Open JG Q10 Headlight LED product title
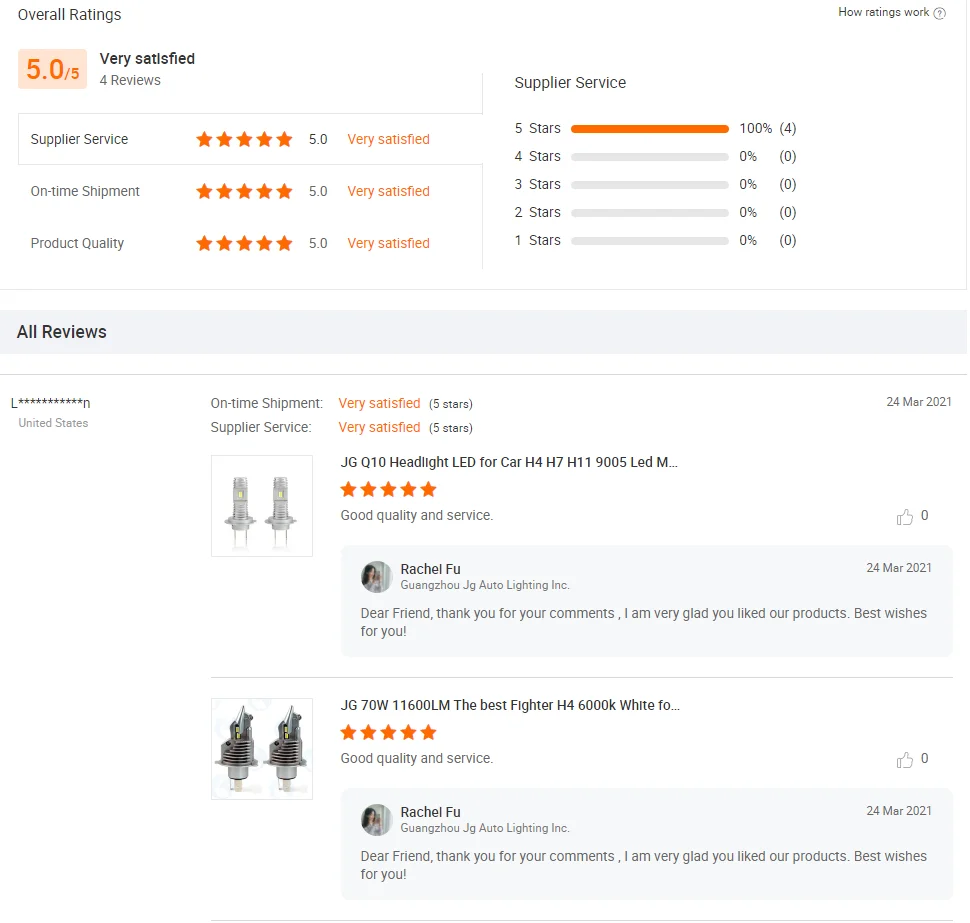 (509, 462)
